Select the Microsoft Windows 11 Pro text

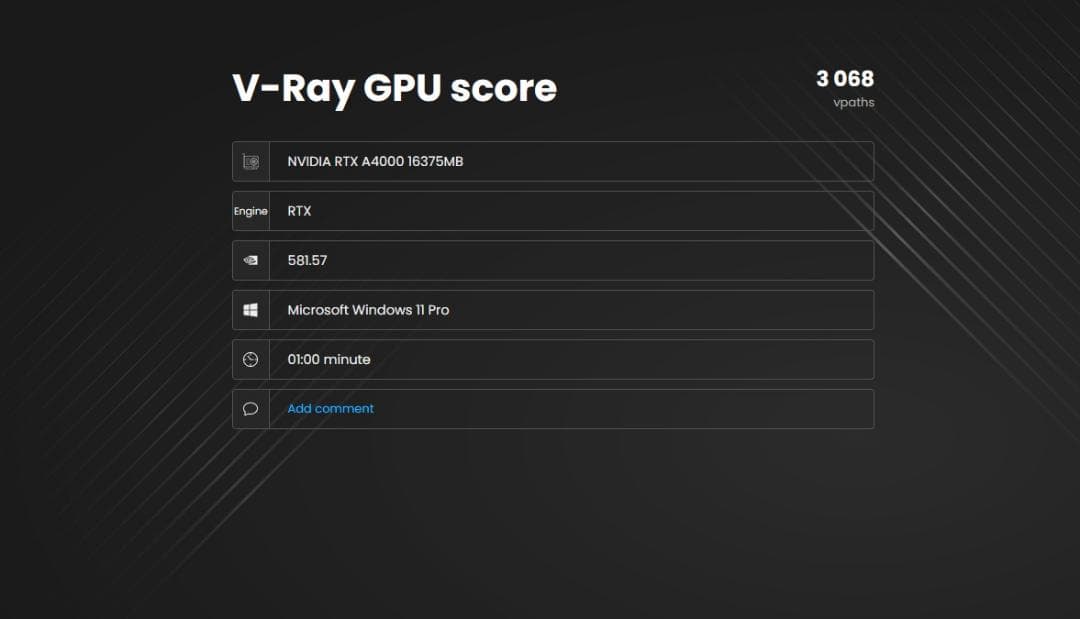367,309
